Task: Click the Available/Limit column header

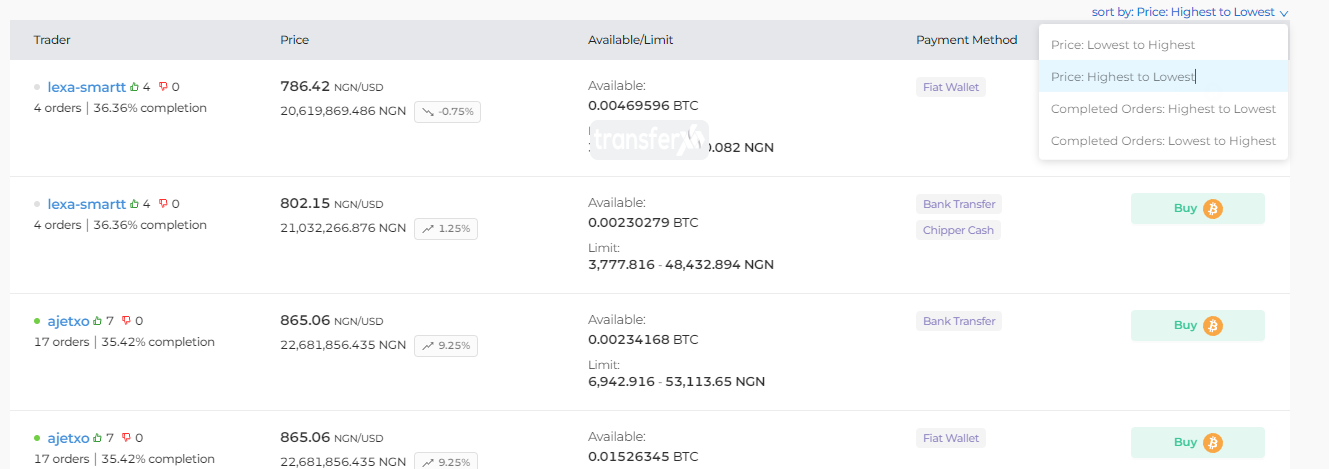Action: pyautogui.click(x=630, y=40)
